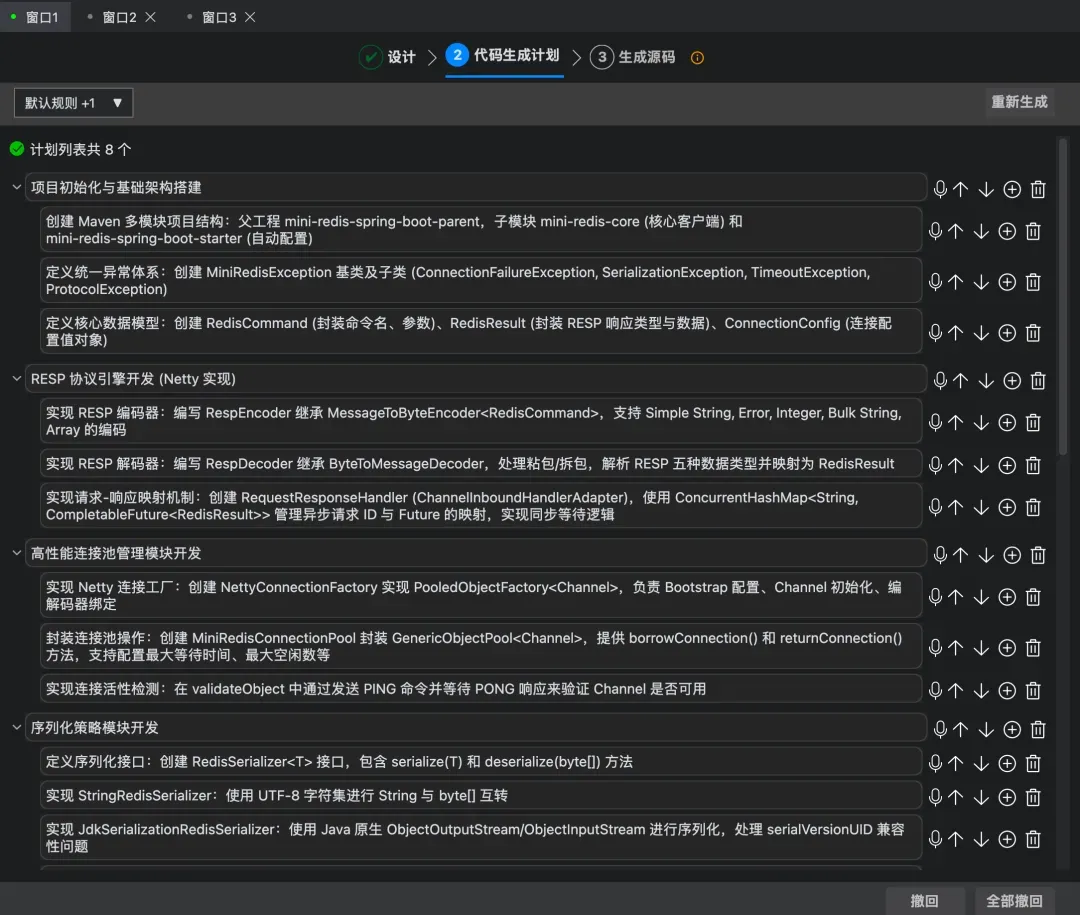The height and width of the screenshot is (915, 1080).
Task: Delete the 实现连接活性检测 task
Action: coord(1033,690)
